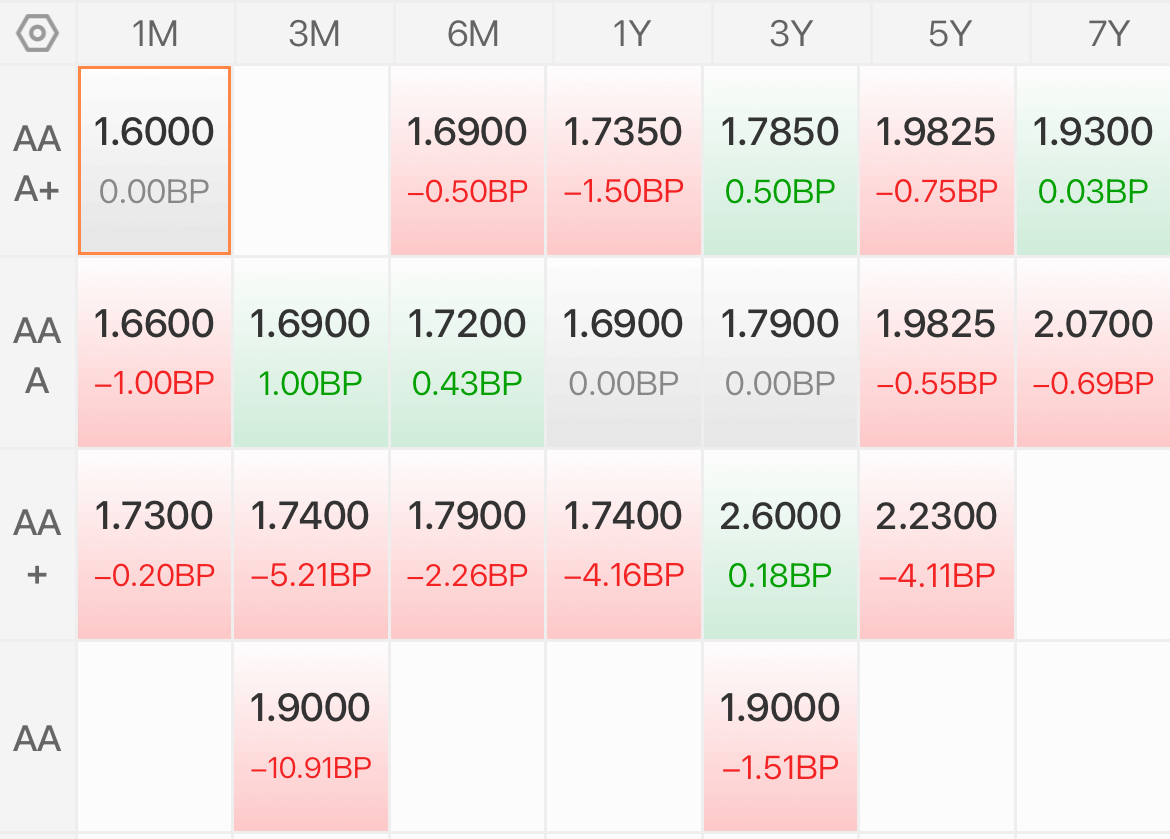
Task: Open AAA 7Y cell showing 2.0700
Action: (x=1093, y=352)
